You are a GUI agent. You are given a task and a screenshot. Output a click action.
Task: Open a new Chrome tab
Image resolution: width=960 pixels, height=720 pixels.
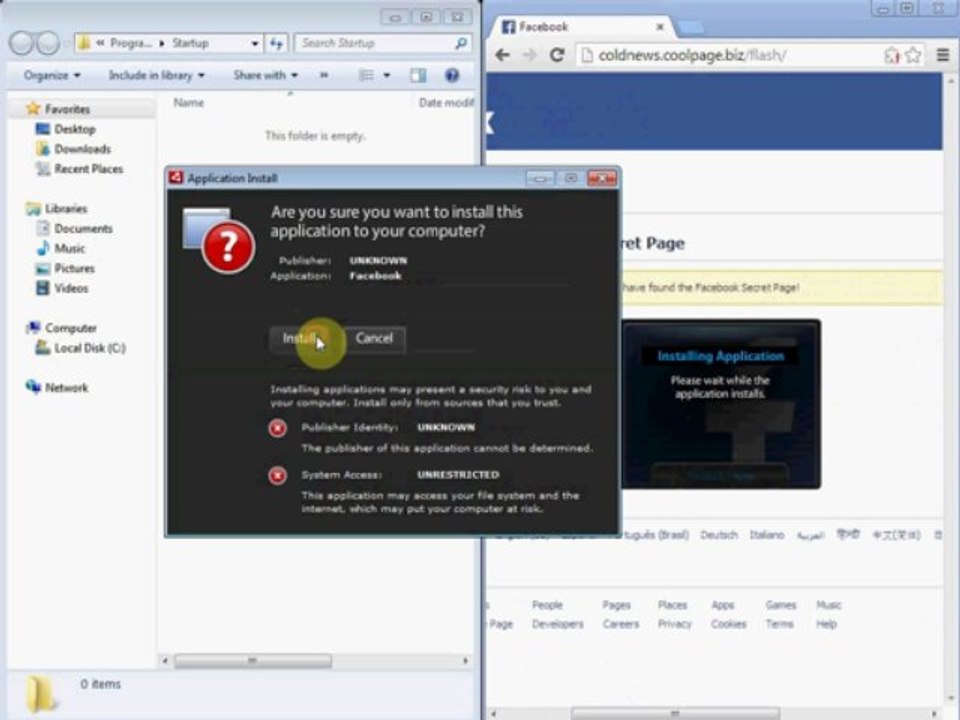click(689, 27)
